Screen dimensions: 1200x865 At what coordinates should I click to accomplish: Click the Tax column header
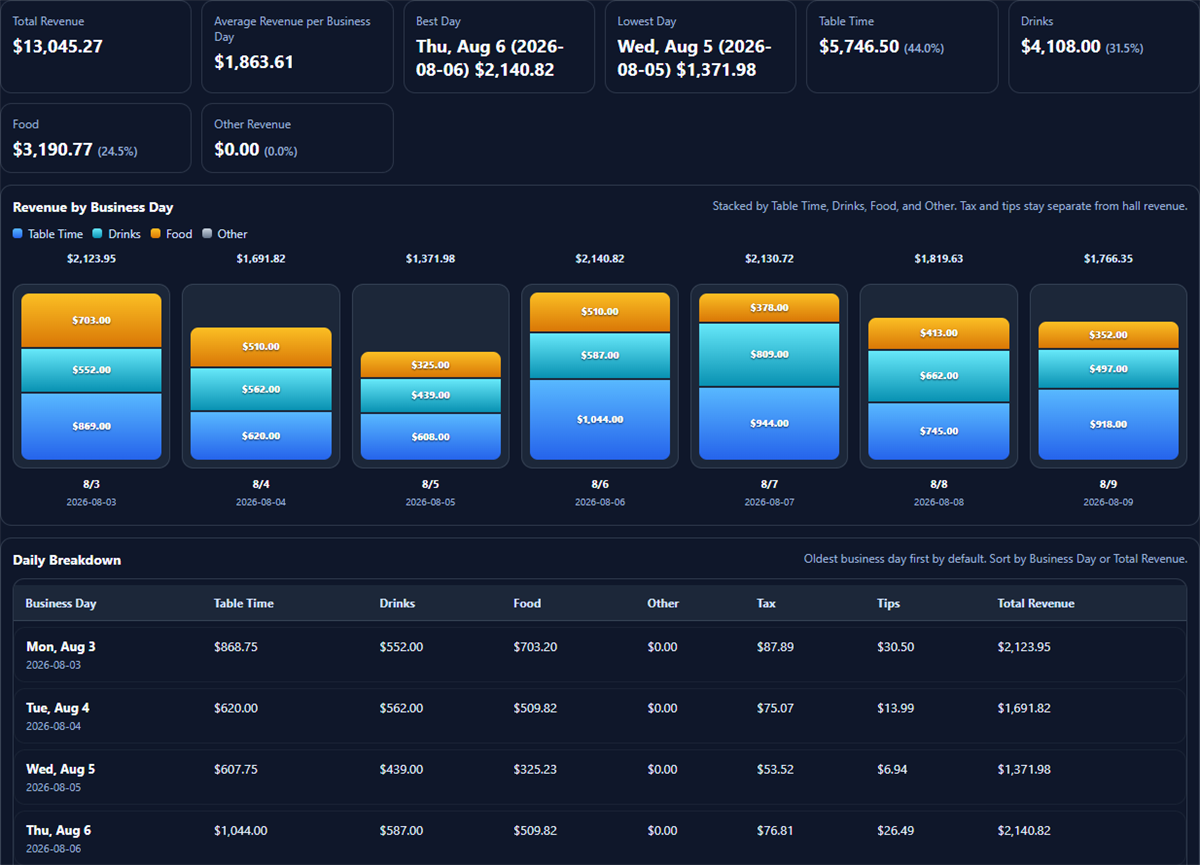(766, 603)
